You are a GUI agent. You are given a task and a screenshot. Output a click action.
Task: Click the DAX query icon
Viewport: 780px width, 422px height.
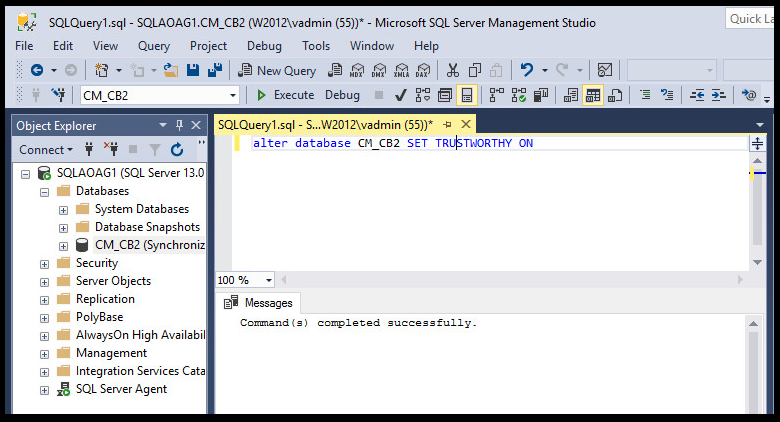pos(423,70)
